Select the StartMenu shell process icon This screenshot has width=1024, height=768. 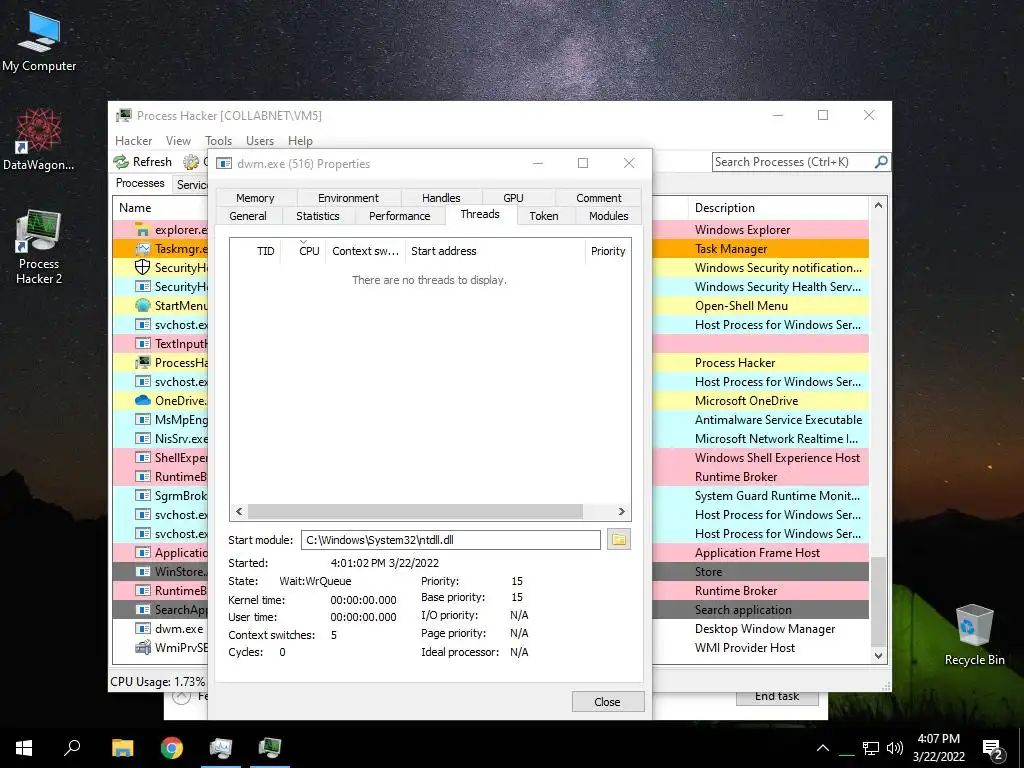point(142,305)
